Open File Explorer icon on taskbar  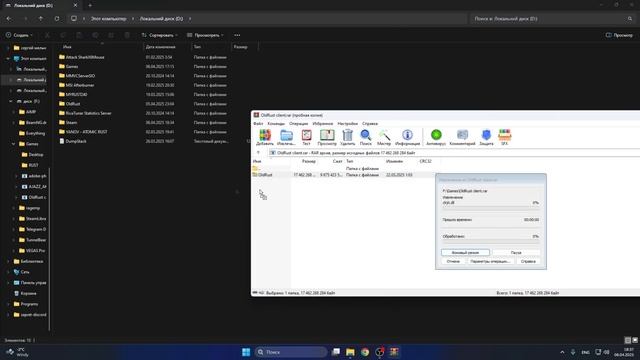coord(350,352)
